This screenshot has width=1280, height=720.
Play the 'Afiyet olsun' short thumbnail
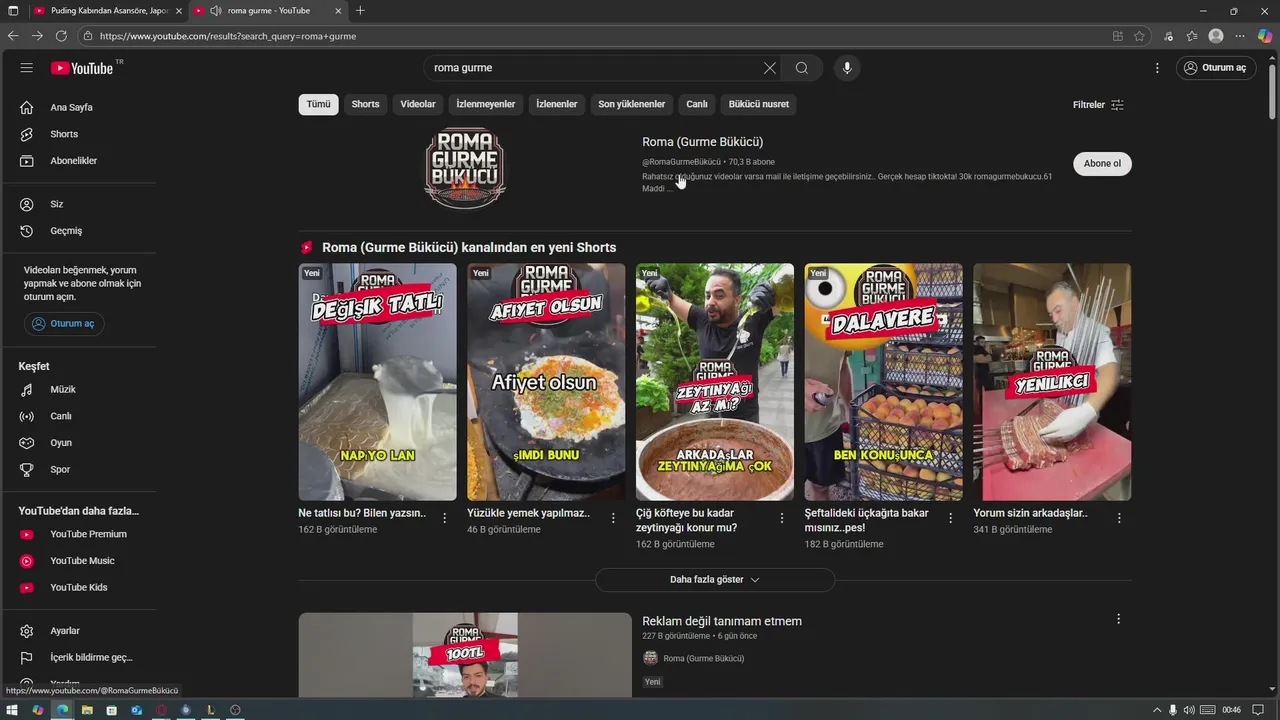(546, 382)
